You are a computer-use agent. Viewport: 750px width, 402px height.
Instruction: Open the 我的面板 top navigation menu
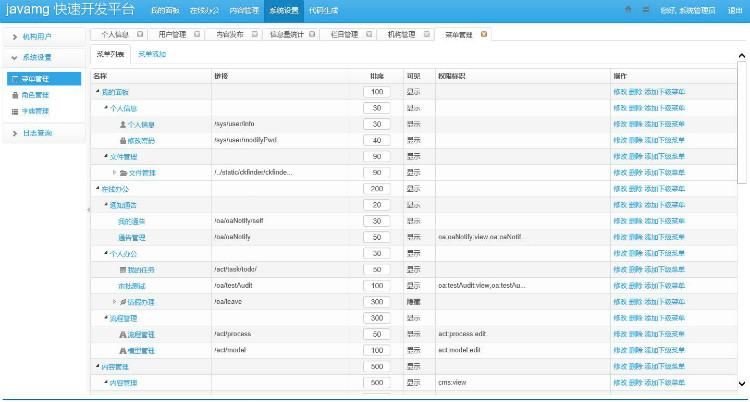click(x=165, y=11)
